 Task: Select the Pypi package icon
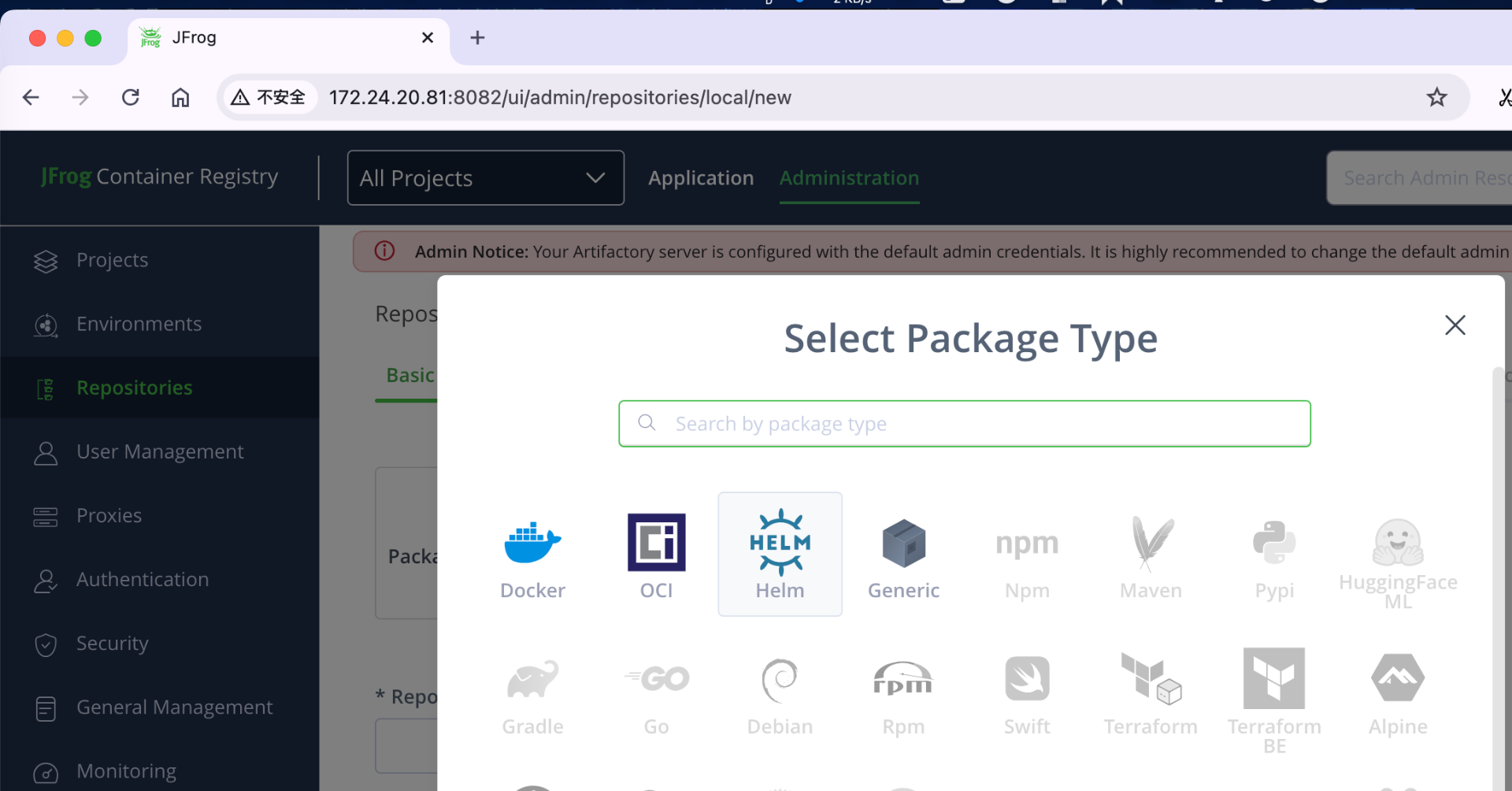pyautogui.click(x=1274, y=544)
